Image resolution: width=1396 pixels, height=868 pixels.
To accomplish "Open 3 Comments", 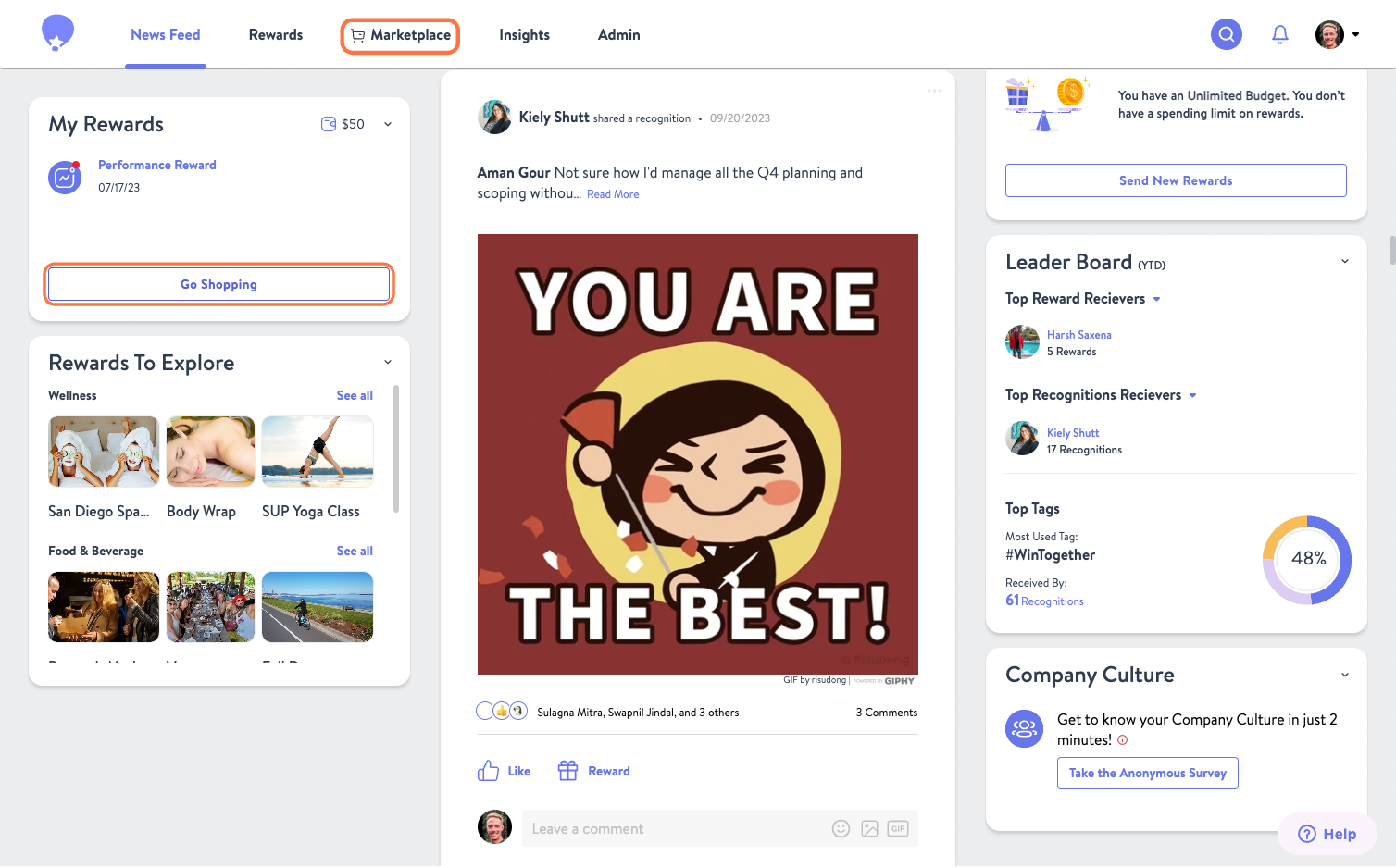I will pyautogui.click(x=887, y=713).
